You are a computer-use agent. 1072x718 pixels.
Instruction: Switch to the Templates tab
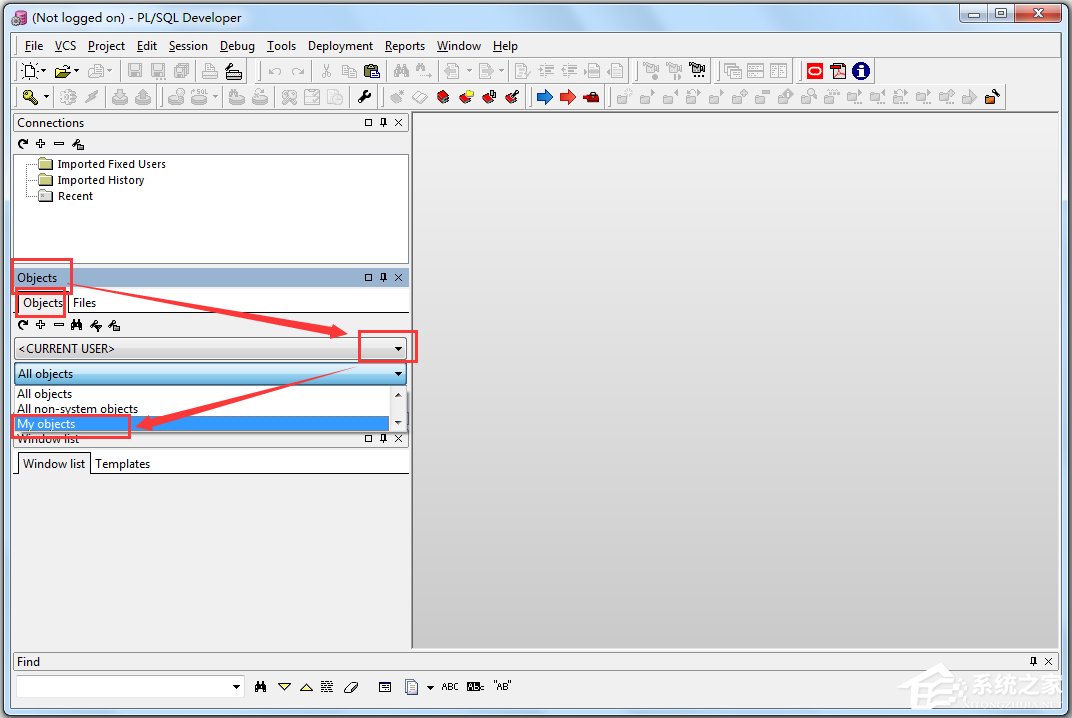point(122,464)
